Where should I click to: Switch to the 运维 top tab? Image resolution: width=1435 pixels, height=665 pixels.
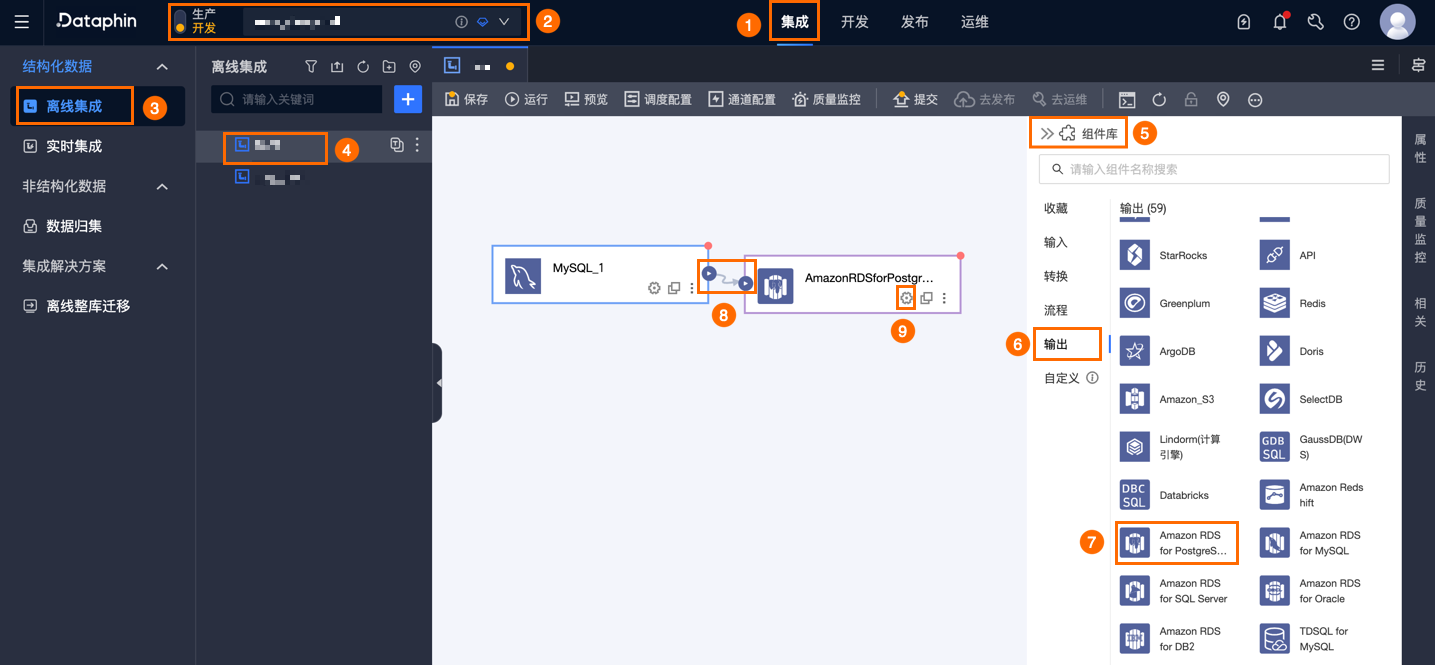click(975, 21)
